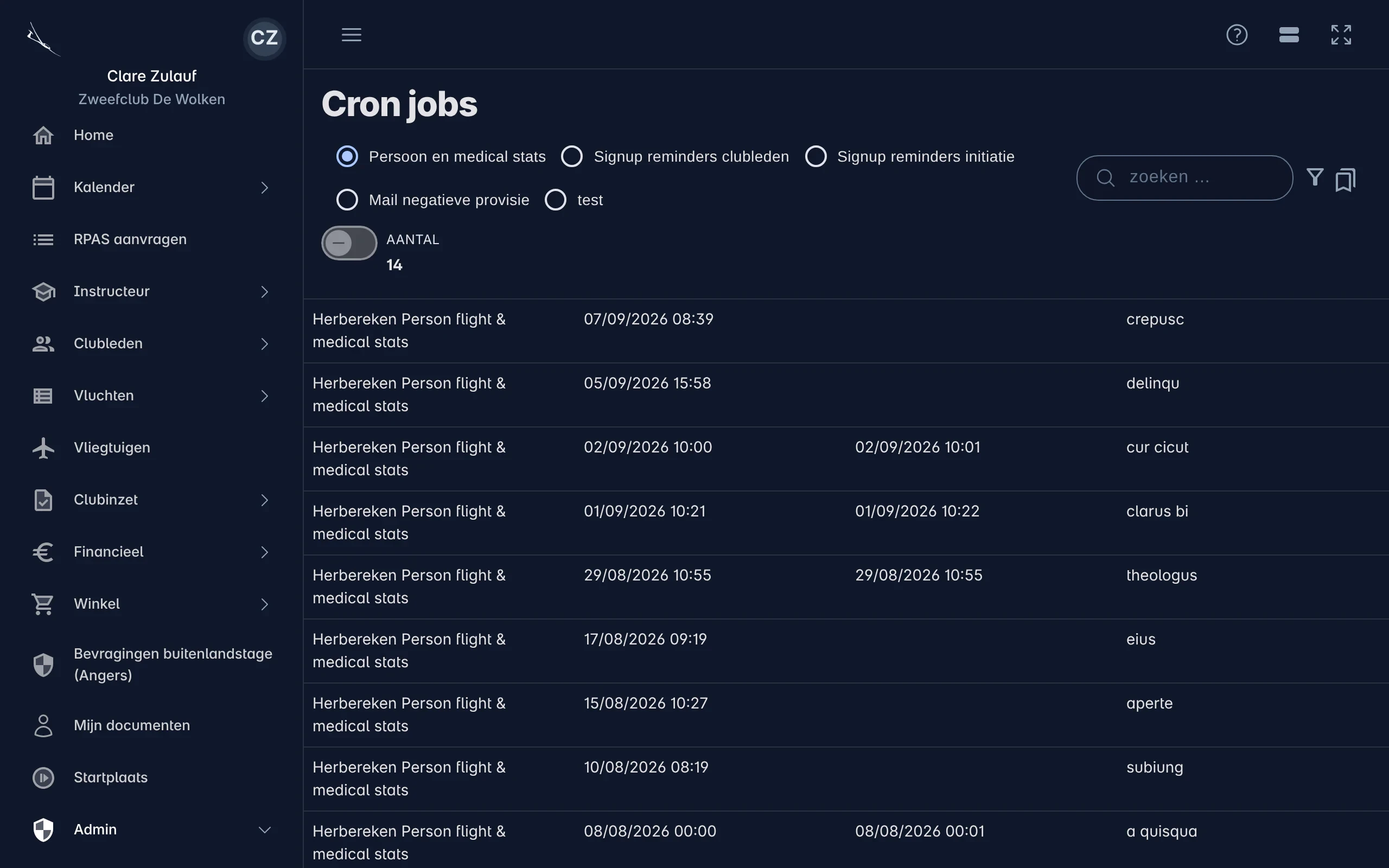
Task: Click the 17/08/2026 09:19 date cell
Action: click(645, 640)
